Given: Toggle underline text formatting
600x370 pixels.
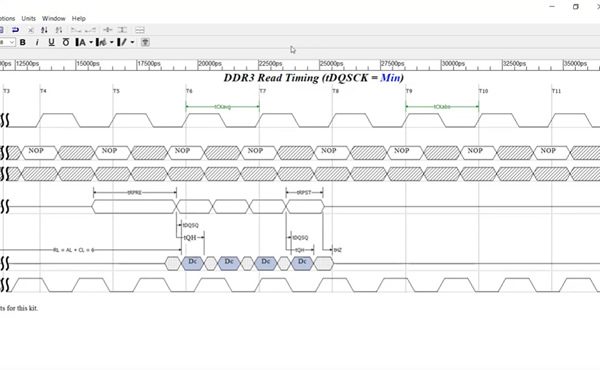Looking at the screenshot, I should [51, 42].
